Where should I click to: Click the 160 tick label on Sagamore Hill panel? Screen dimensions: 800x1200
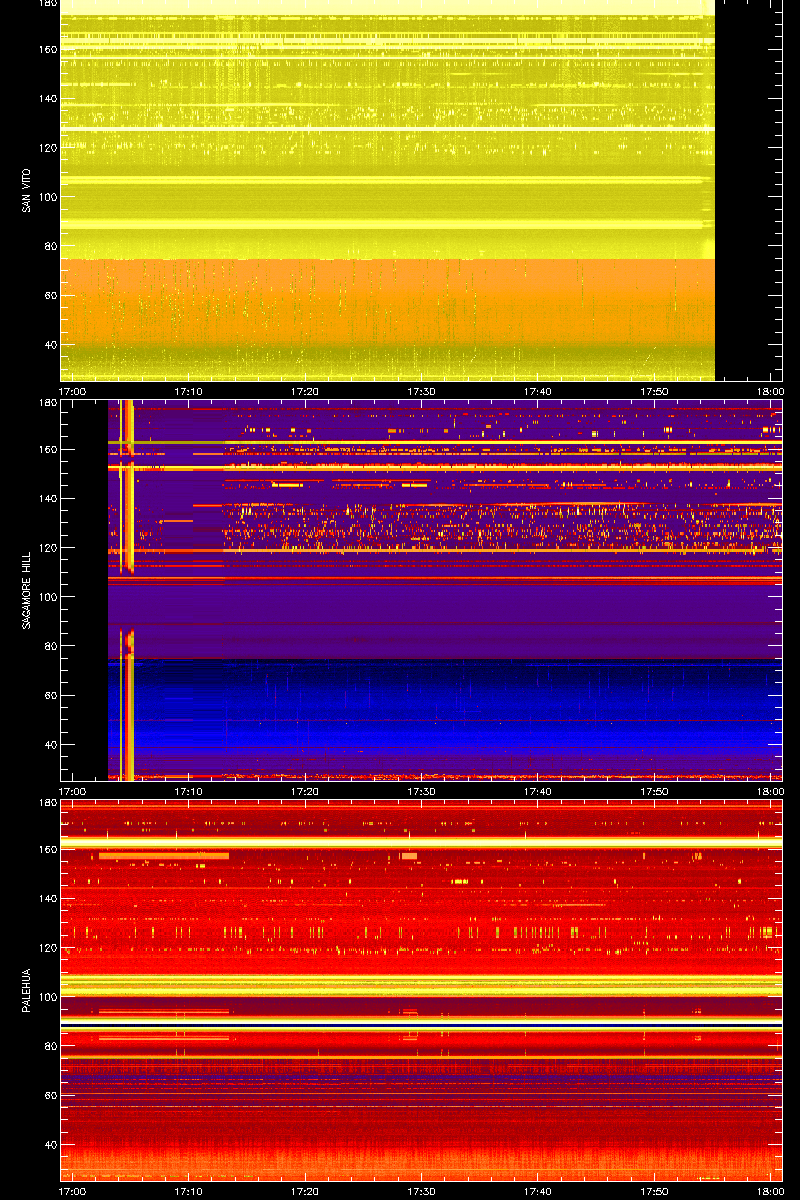(48, 450)
